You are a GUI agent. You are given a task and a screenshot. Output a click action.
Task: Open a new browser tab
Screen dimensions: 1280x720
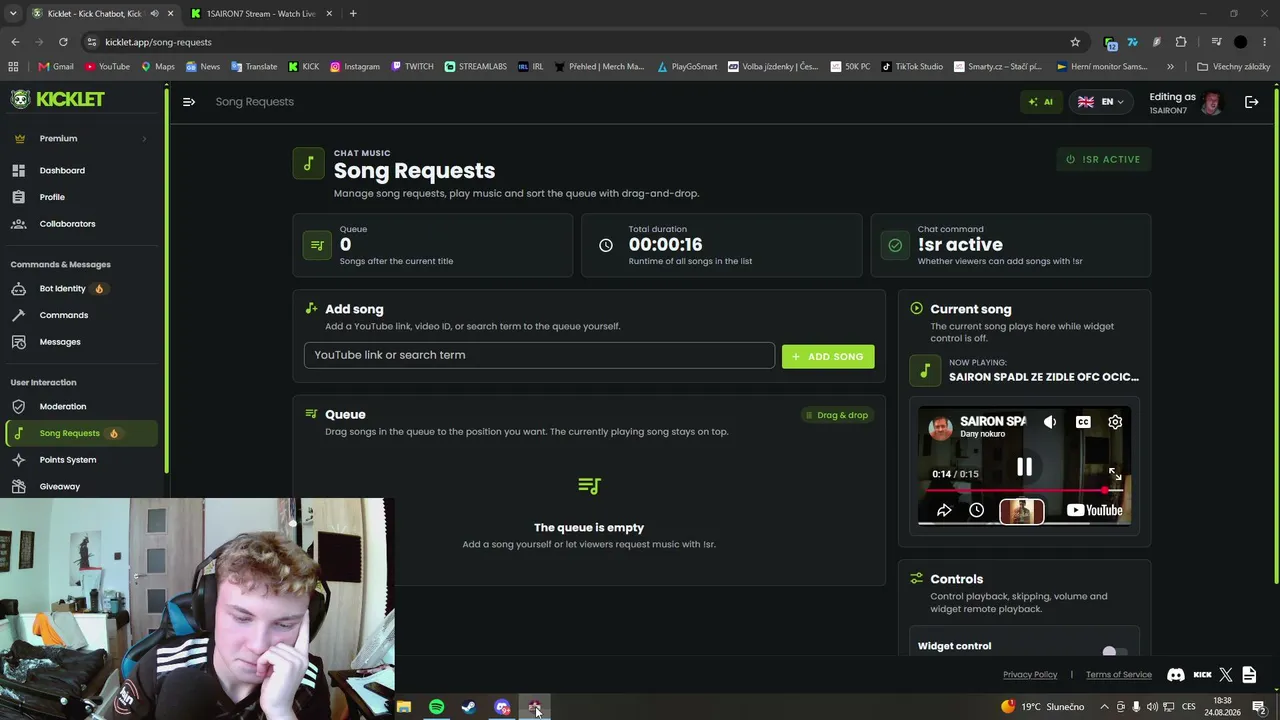353,14
